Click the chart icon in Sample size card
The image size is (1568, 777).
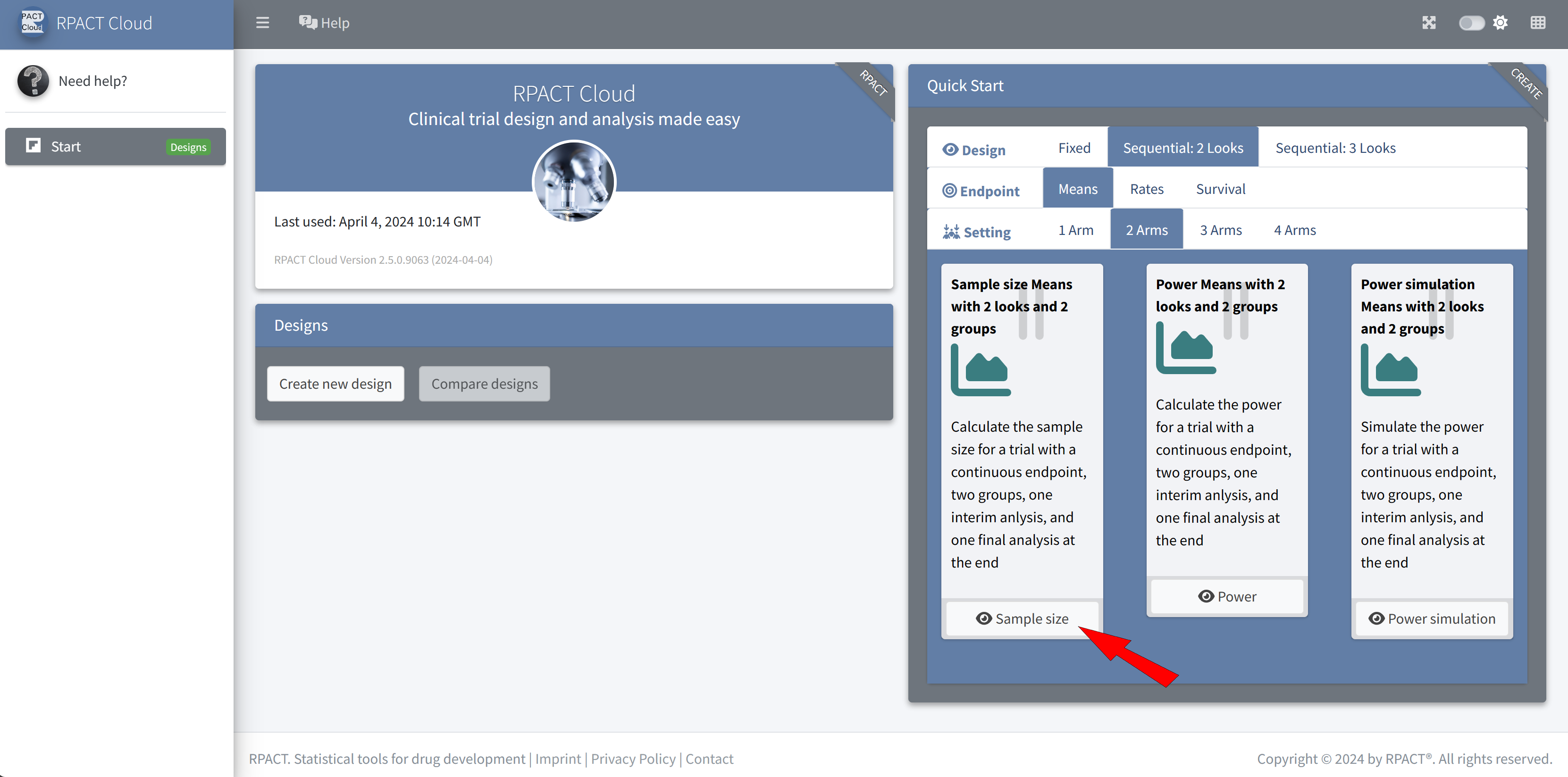980,370
